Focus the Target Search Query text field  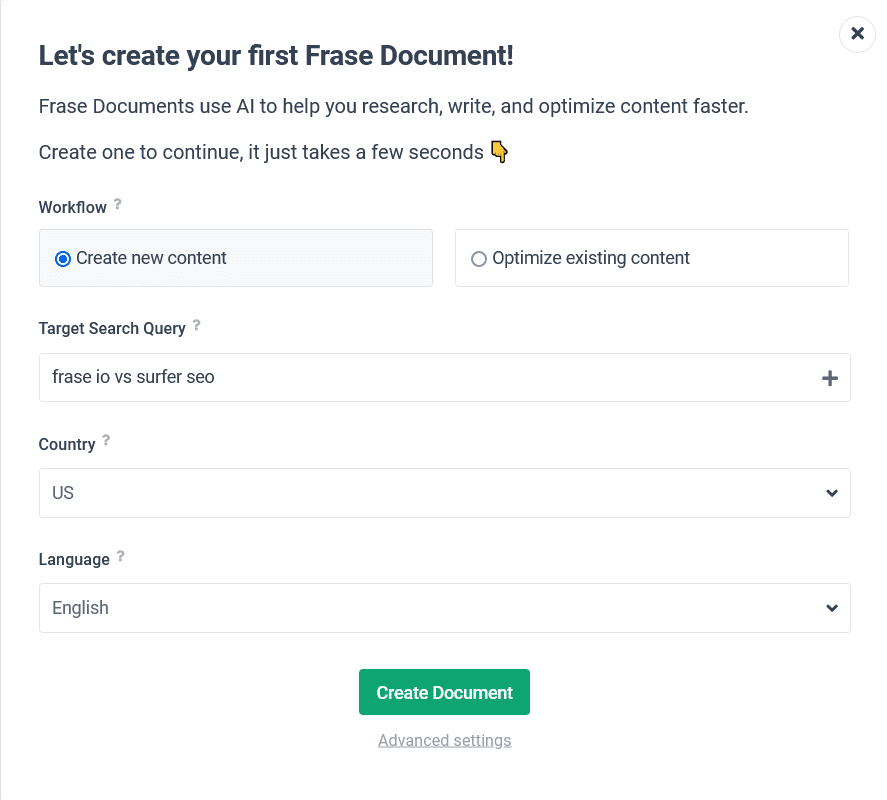tap(420, 378)
